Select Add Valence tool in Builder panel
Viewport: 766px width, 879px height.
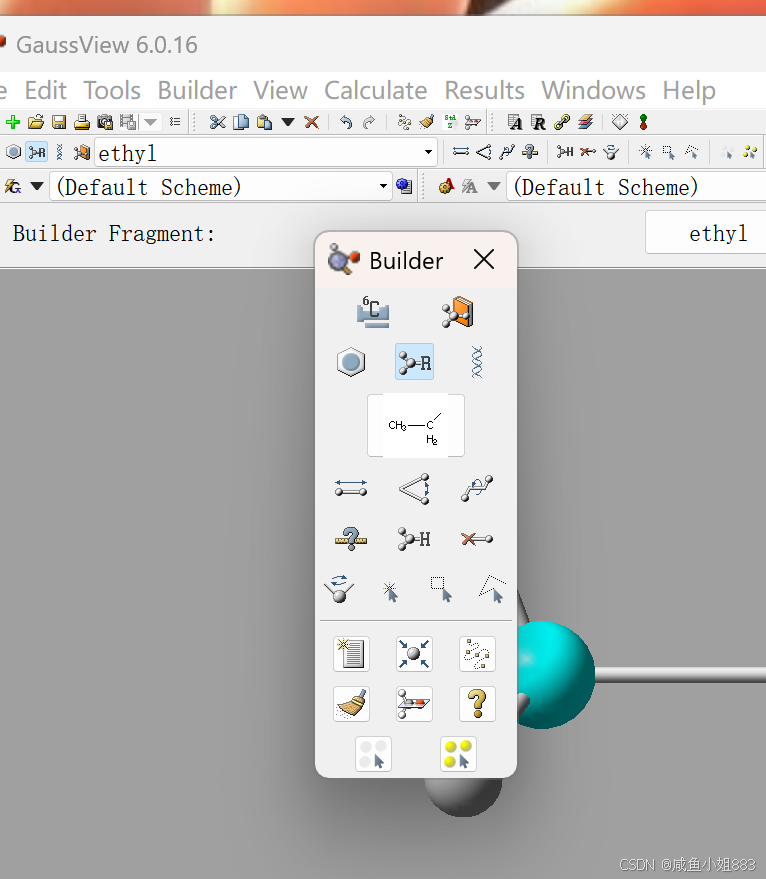(414, 539)
